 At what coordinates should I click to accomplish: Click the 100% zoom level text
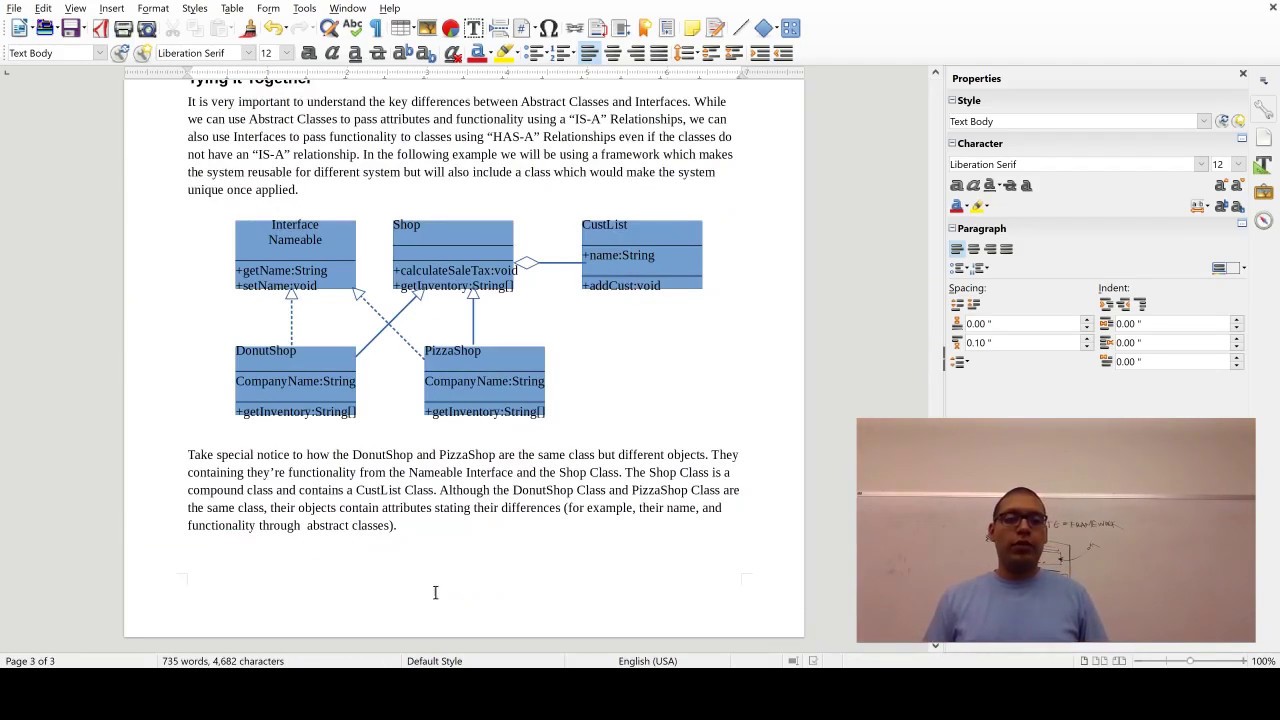(x=1263, y=661)
